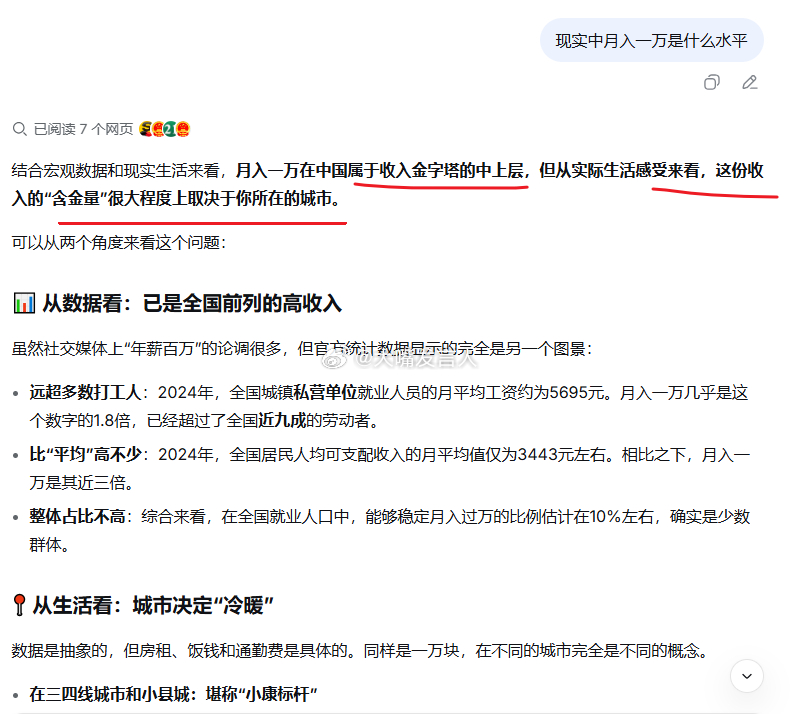
Task: Click the bar chart emoji in 从数据看 heading
Action: [x=24, y=303]
